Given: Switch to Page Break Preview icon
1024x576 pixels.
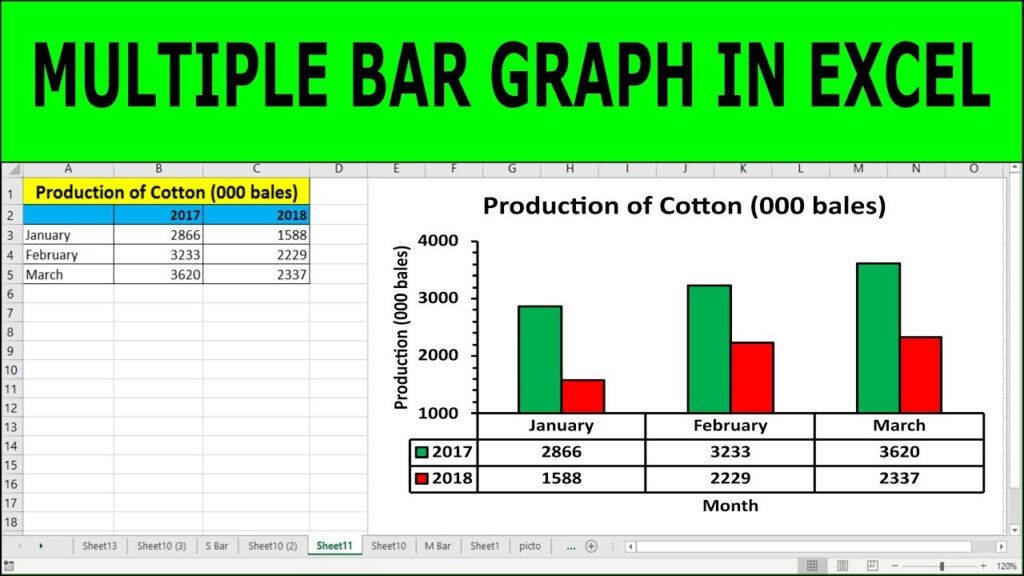Looking at the screenshot, I should click(872, 566).
